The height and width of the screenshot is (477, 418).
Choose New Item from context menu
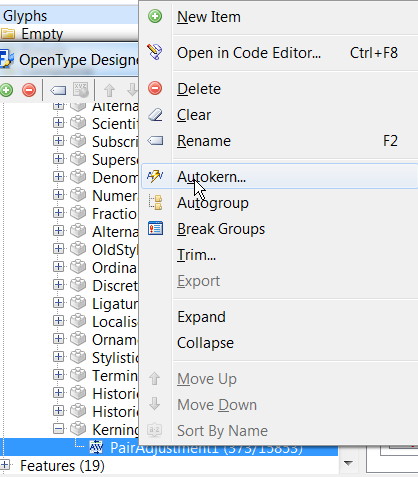pyautogui.click(x=209, y=17)
